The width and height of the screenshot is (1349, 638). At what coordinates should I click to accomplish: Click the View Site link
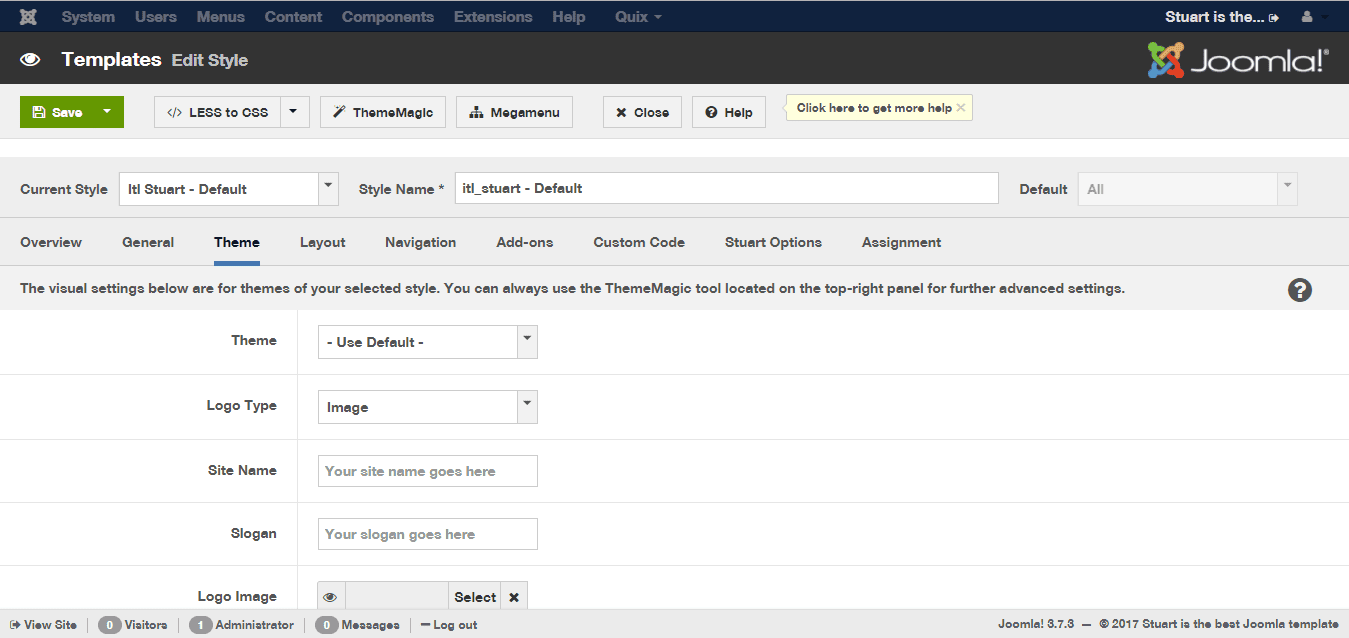pos(42,624)
